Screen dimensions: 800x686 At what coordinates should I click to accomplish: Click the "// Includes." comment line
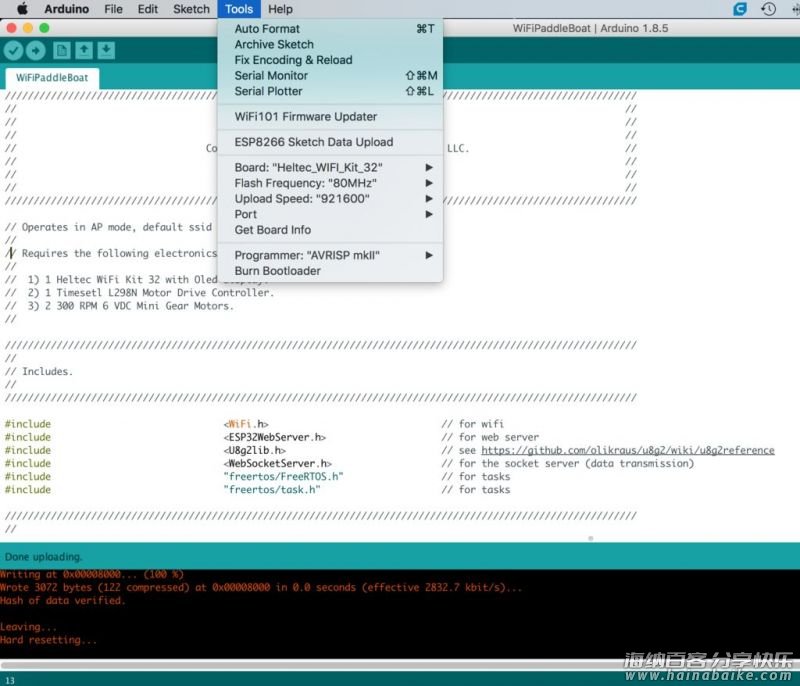(x=39, y=371)
